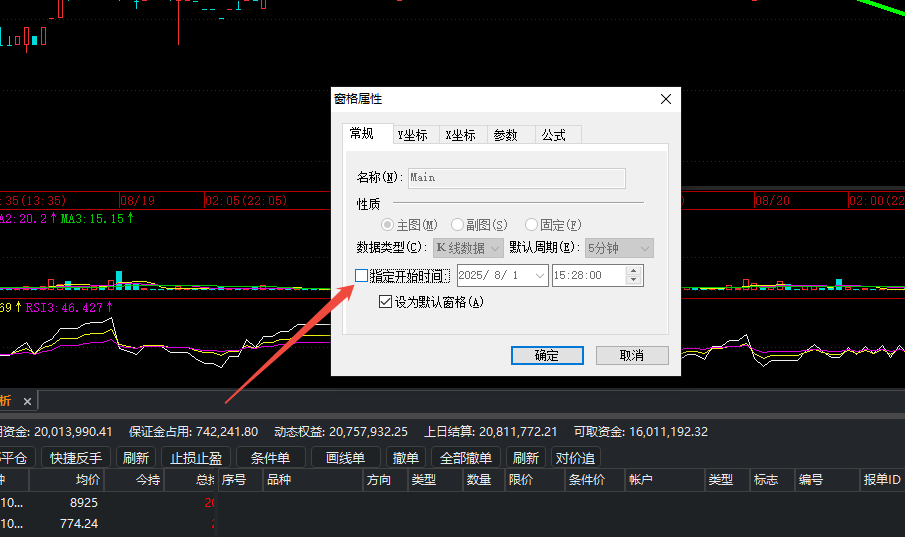Image resolution: width=905 pixels, height=537 pixels.
Task: Uncheck 设为默认窗格 option
Action: tap(386, 301)
